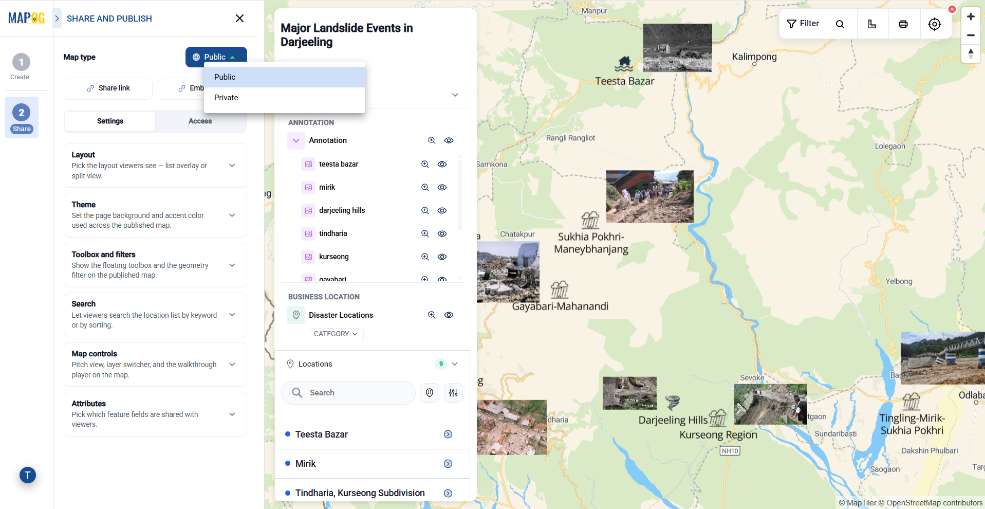Viewport: 985px width, 509px height.
Task: Select the measurement tool icon
Action: click(872, 24)
